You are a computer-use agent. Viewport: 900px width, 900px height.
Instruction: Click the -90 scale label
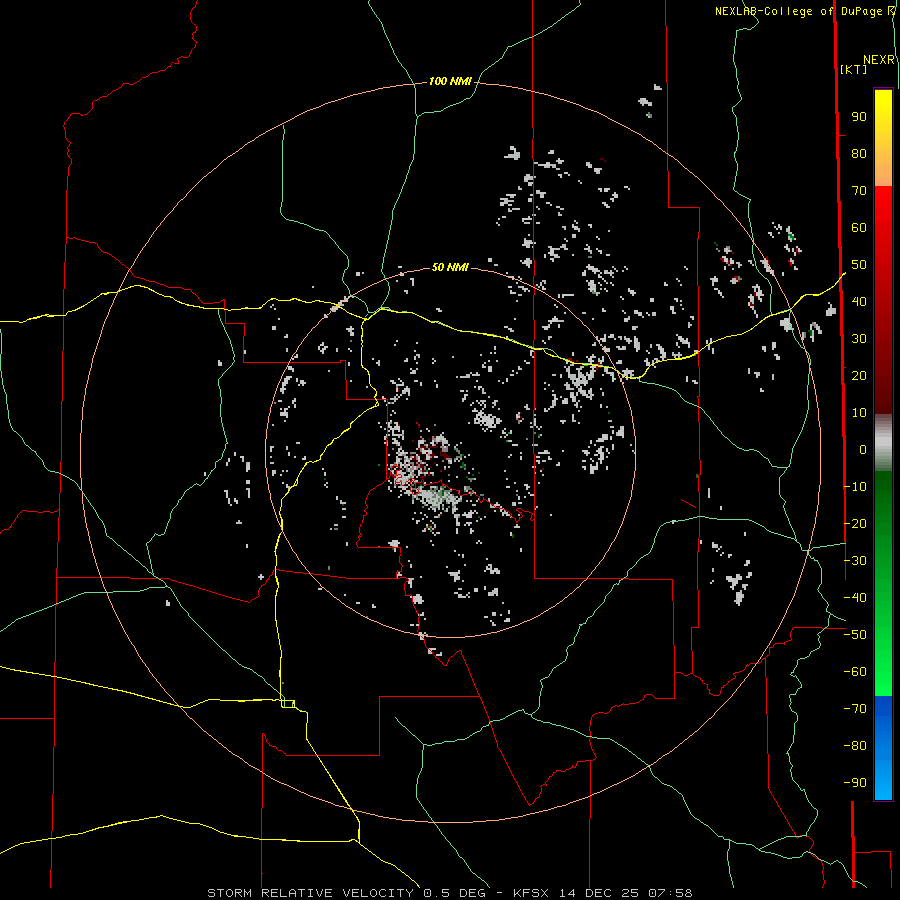coord(855,783)
